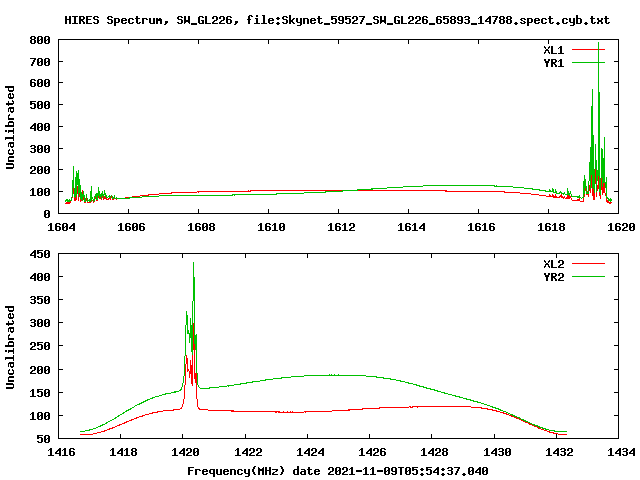Image resolution: width=640 pixels, height=480 pixels.
Task: Click the 1612 frequency tick label
Action: (341, 227)
